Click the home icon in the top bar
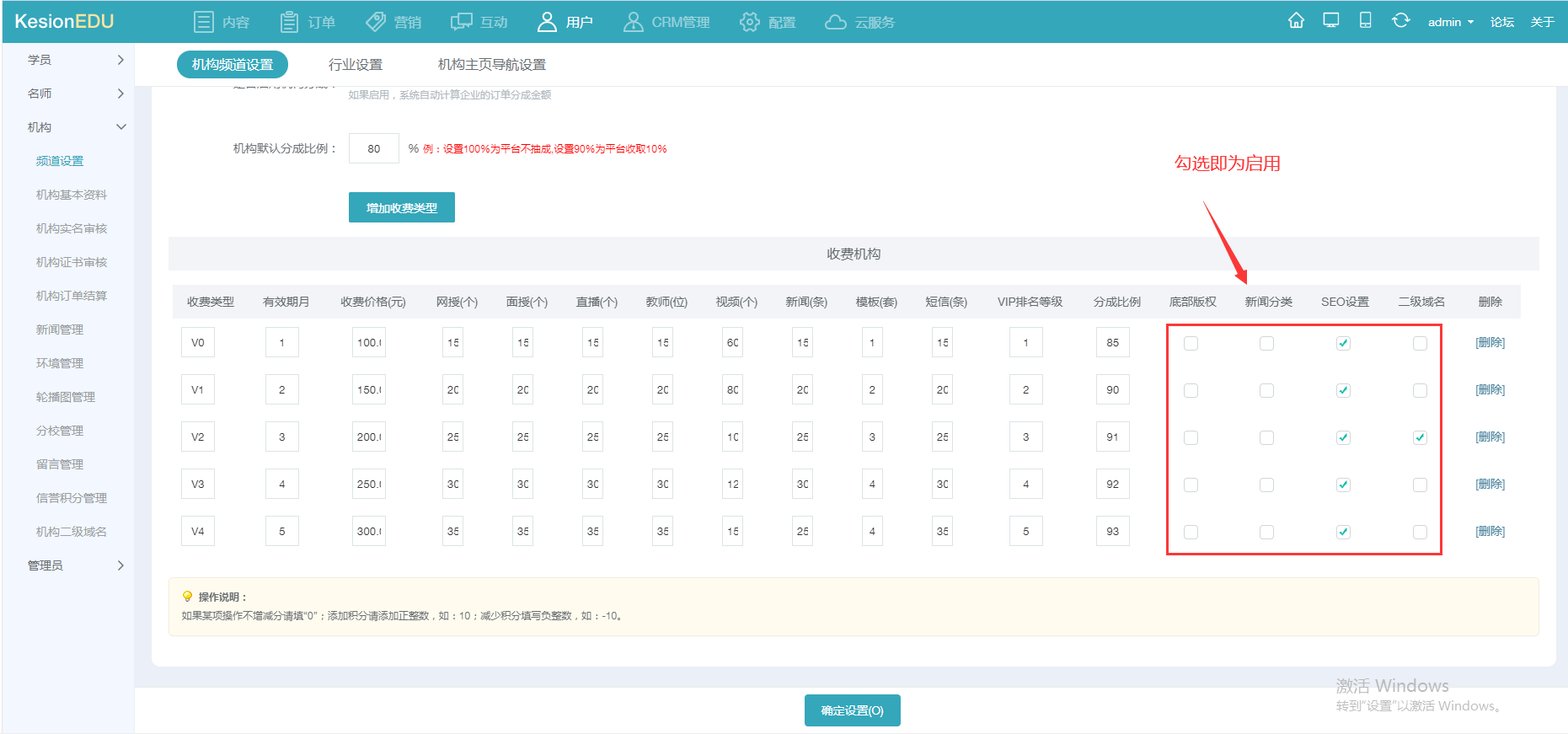The height and width of the screenshot is (734, 1568). coord(1296,20)
